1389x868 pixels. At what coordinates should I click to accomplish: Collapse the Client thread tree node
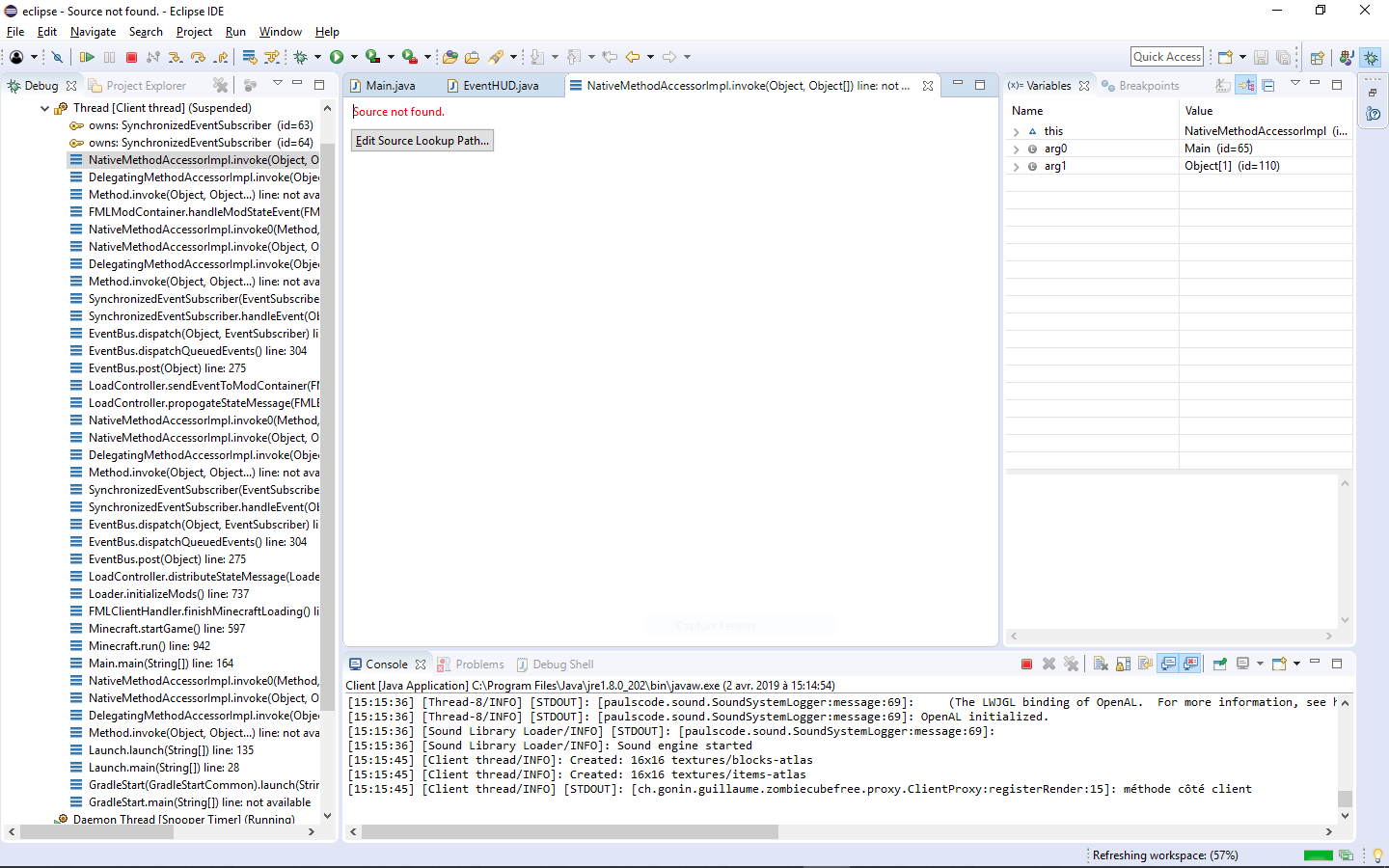pos(44,109)
